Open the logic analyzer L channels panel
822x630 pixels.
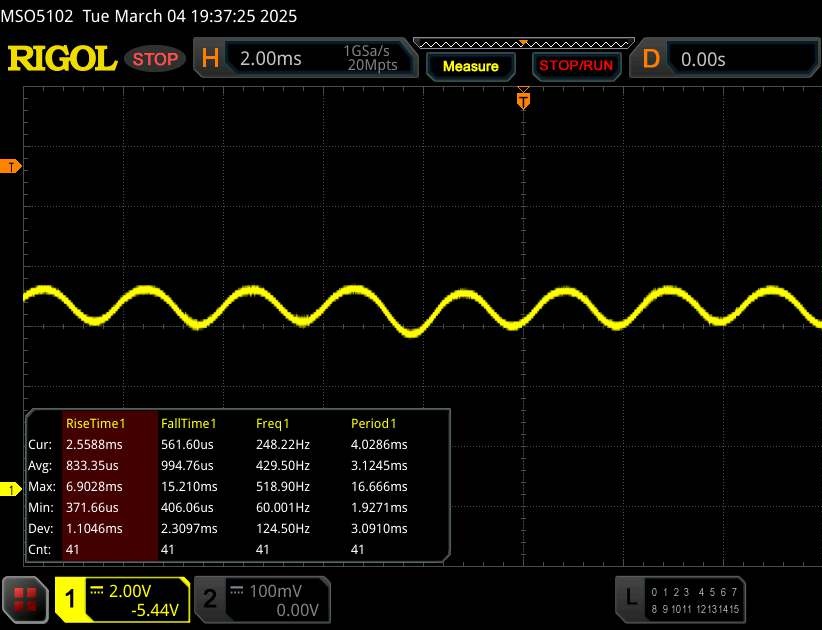pos(680,600)
